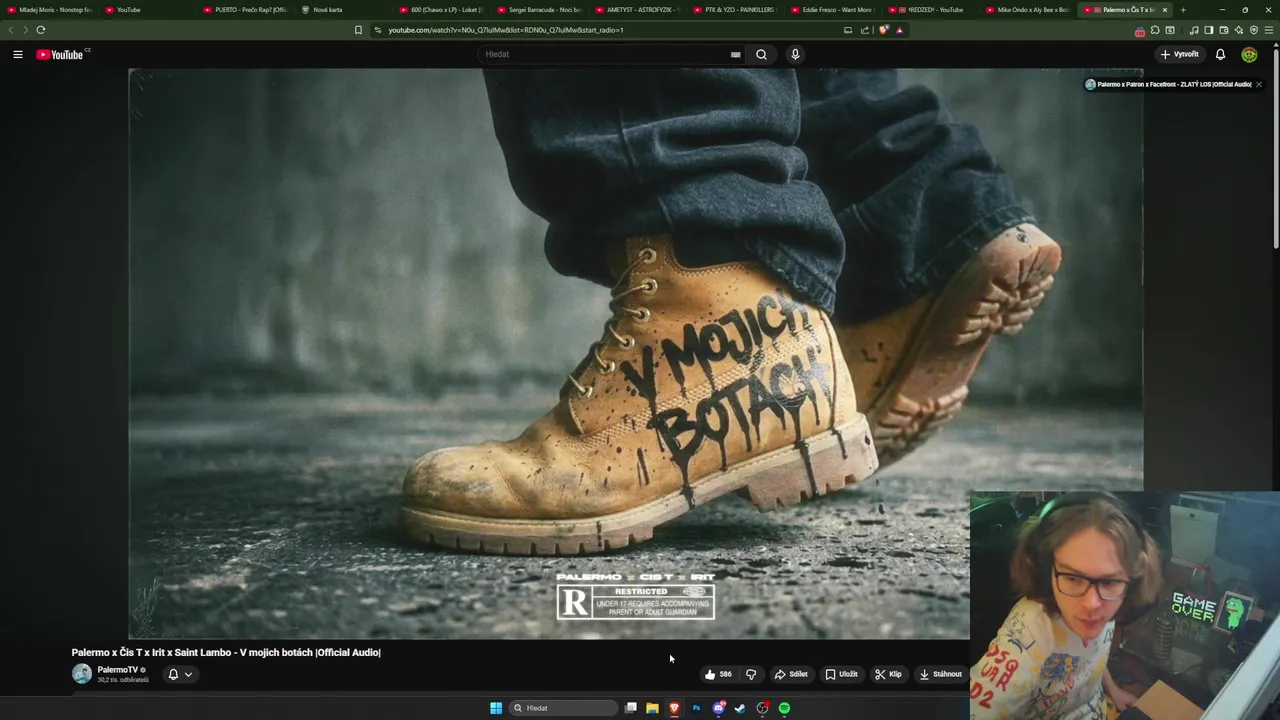The width and height of the screenshot is (1280, 720).
Task: Open the YouTube account avatar menu
Action: pos(1249,54)
